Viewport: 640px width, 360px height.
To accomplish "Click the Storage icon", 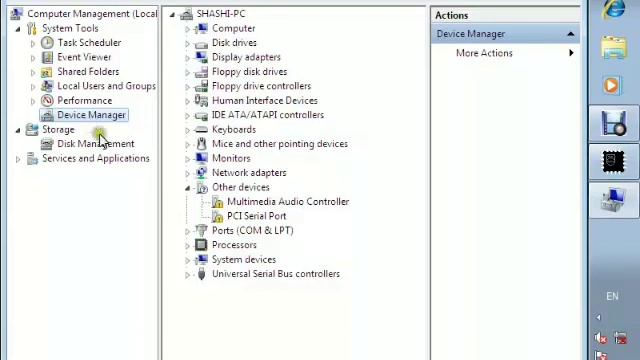I will point(32,129).
